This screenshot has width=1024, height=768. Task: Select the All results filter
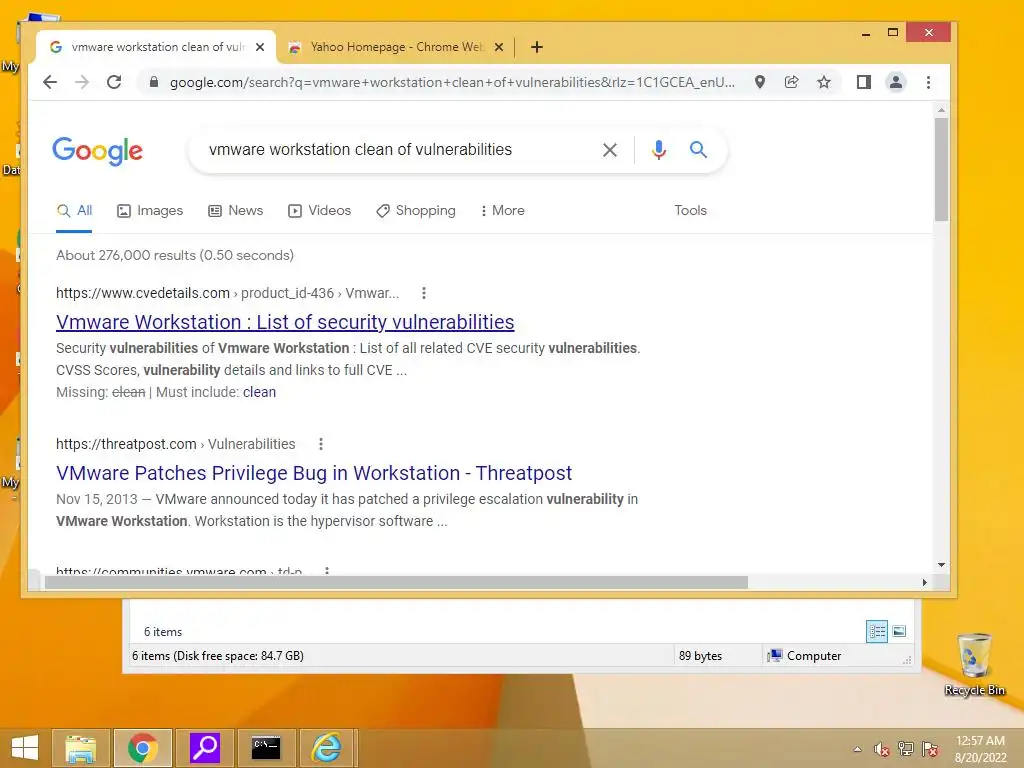click(x=74, y=211)
